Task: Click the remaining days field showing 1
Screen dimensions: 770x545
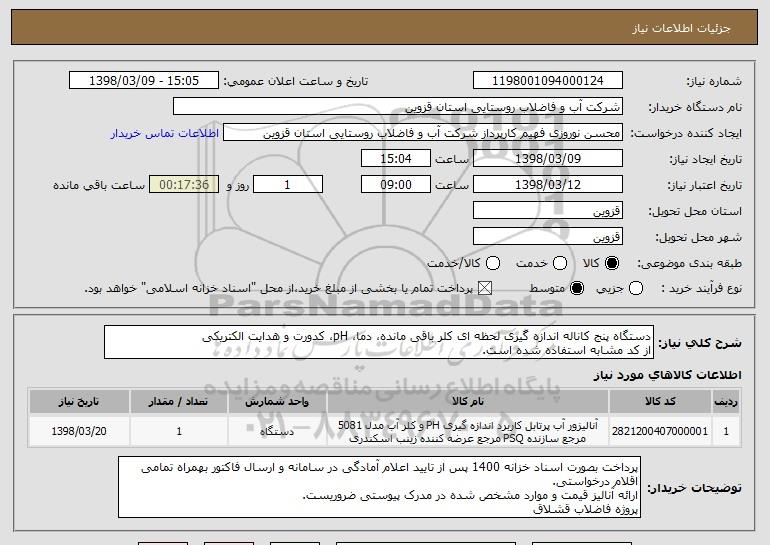Action: pos(288,185)
